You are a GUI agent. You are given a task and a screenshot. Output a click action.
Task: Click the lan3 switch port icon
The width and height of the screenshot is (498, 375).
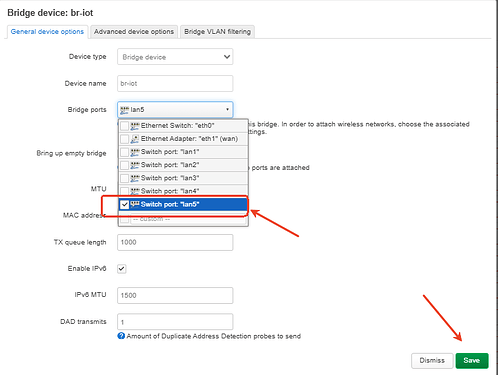coord(135,178)
